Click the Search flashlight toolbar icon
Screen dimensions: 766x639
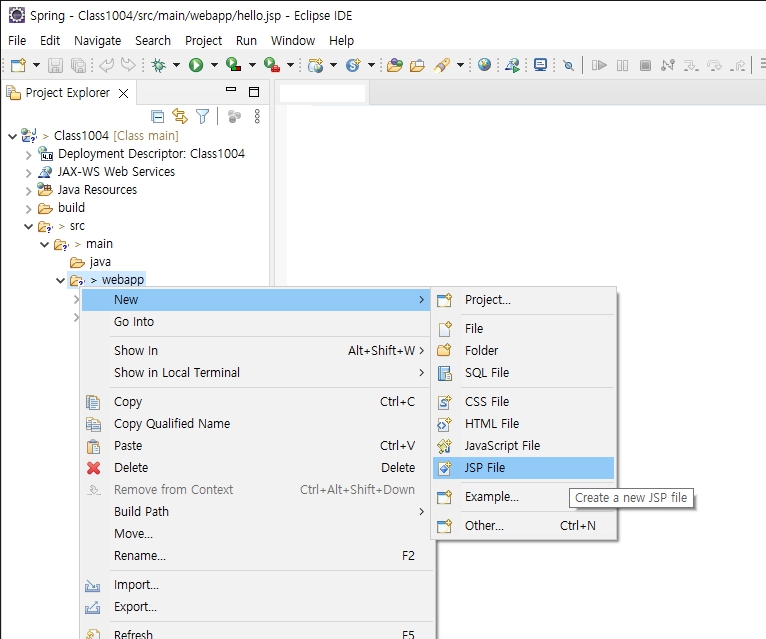[x=442, y=65]
